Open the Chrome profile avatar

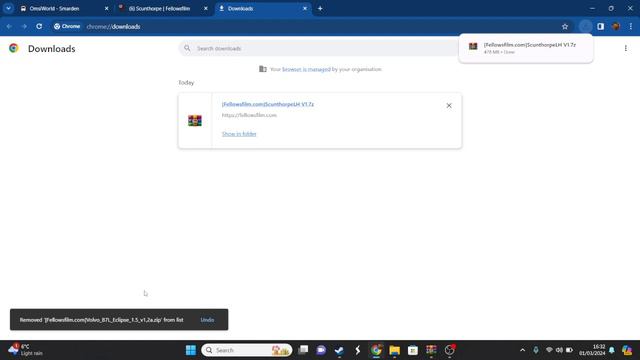click(x=616, y=27)
